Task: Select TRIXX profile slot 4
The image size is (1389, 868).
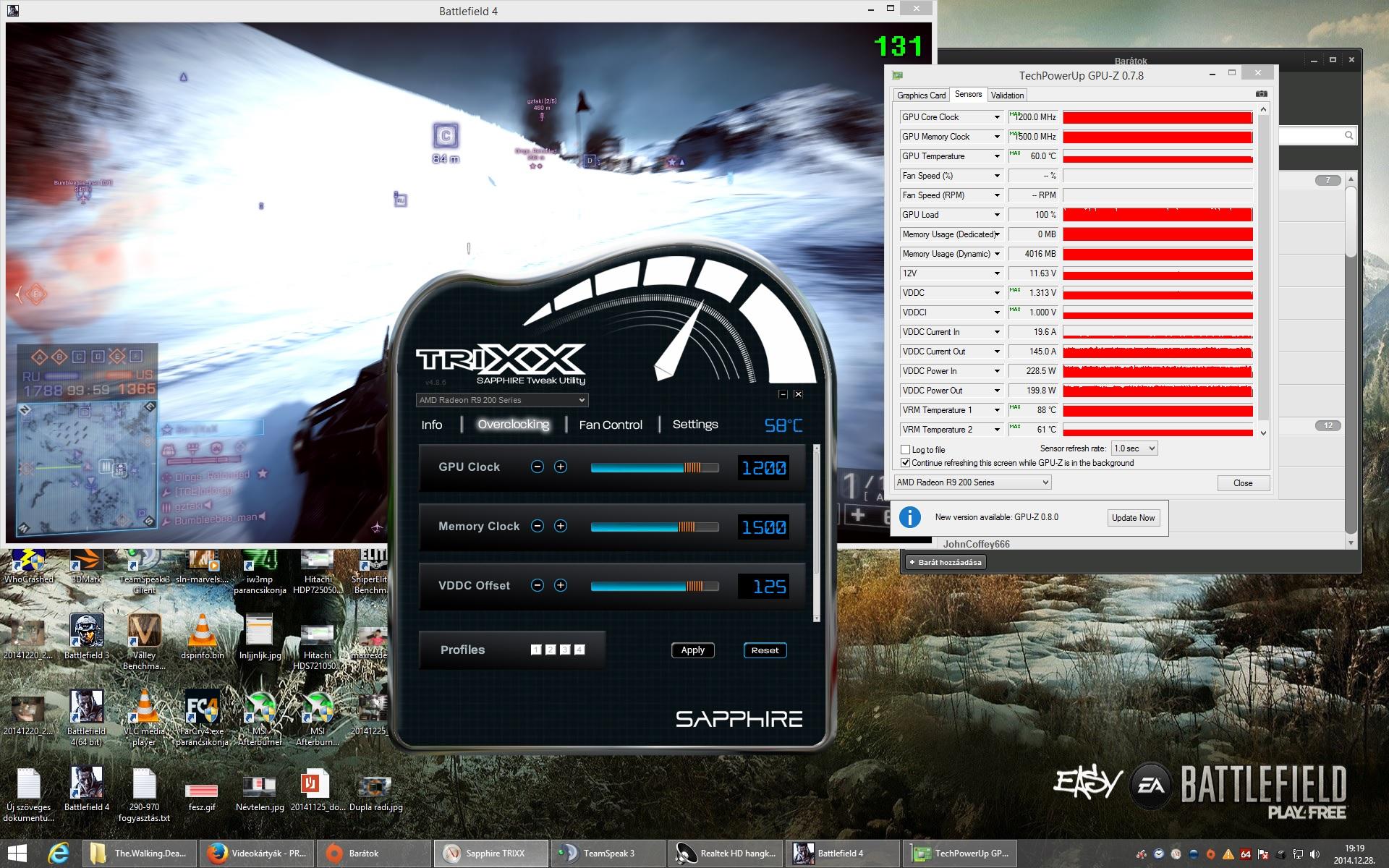Action: tap(579, 650)
